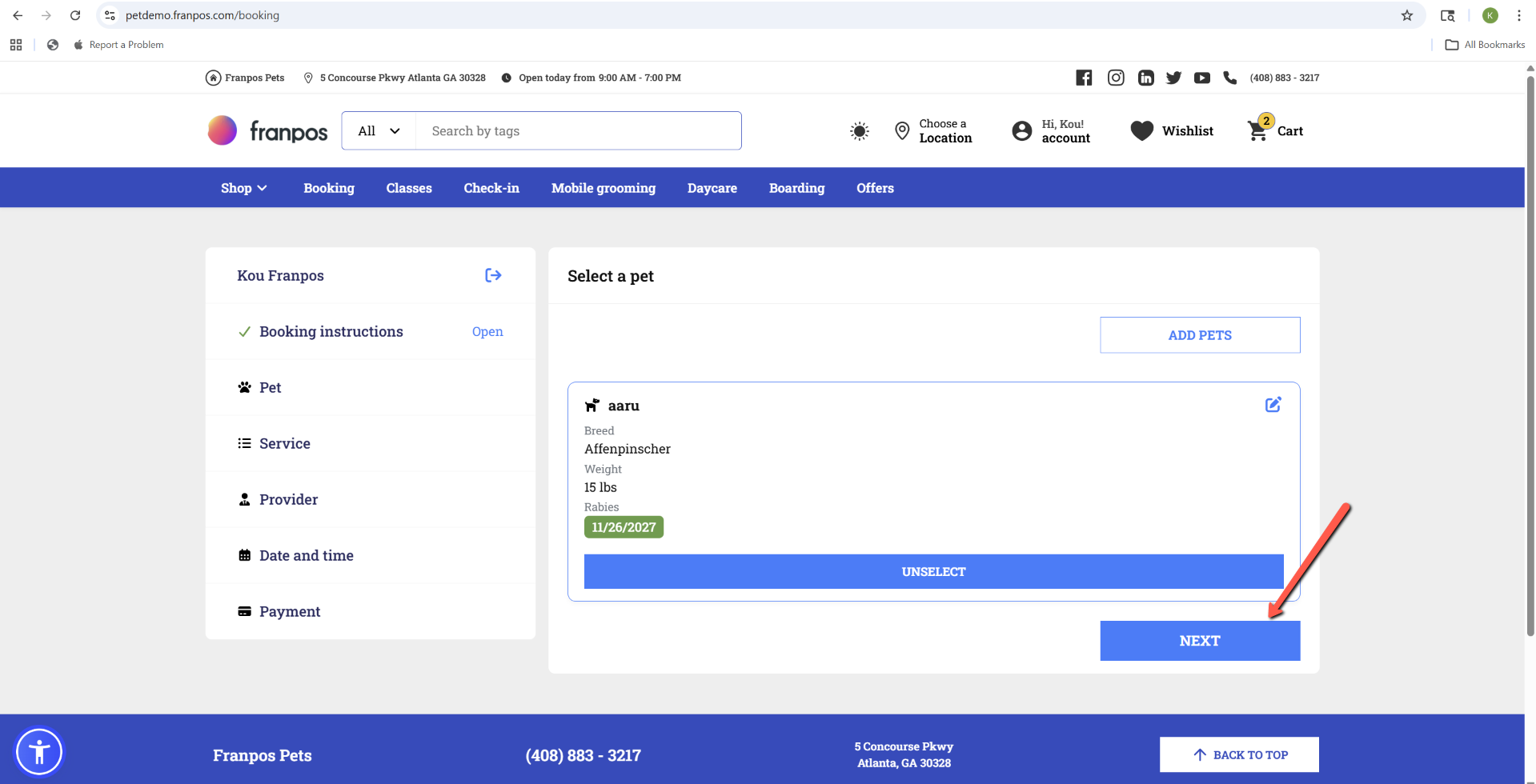Viewport: 1536px width, 784px height.
Task: Open the accessibility widget icon
Action: [x=39, y=752]
